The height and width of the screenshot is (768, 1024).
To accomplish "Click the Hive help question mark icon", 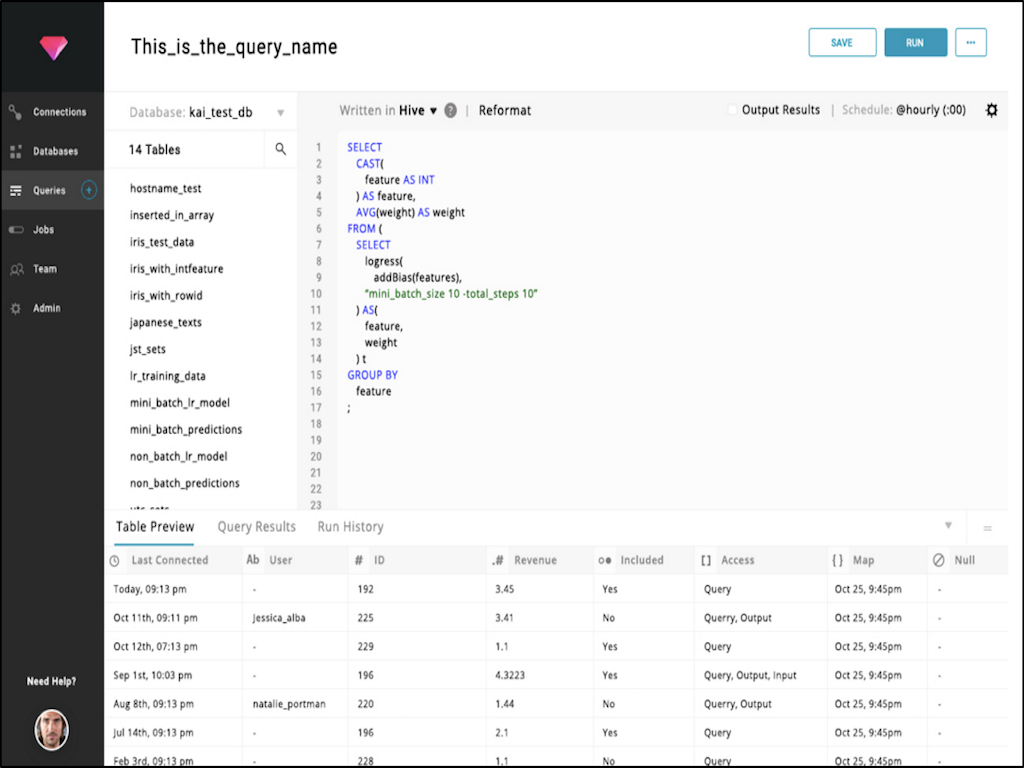I will pos(450,111).
